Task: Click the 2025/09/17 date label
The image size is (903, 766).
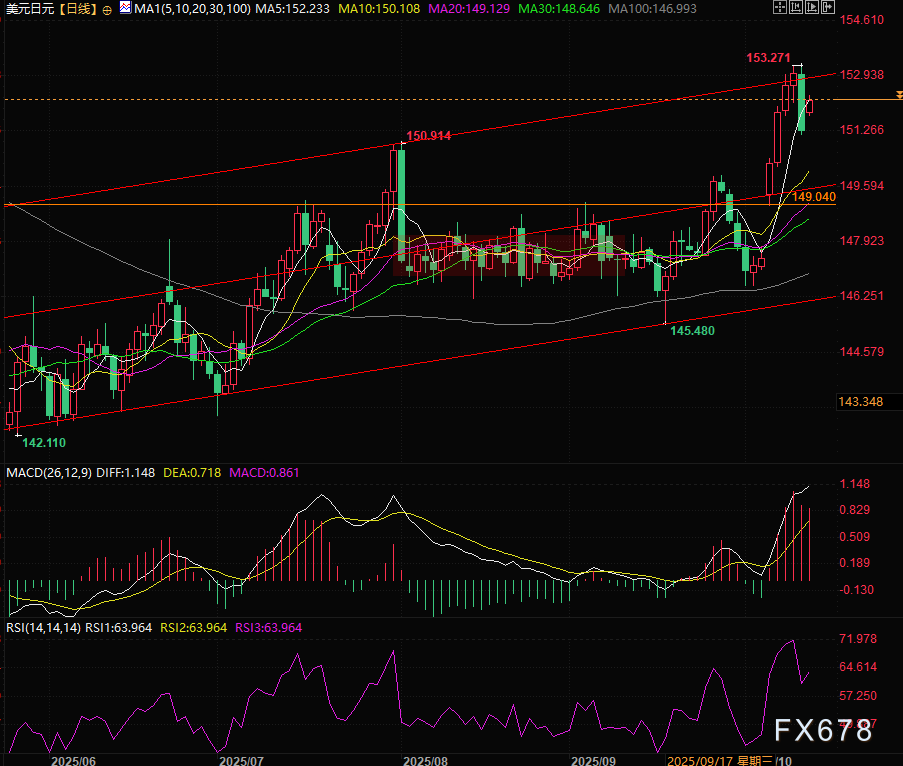Action: tap(701, 760)
